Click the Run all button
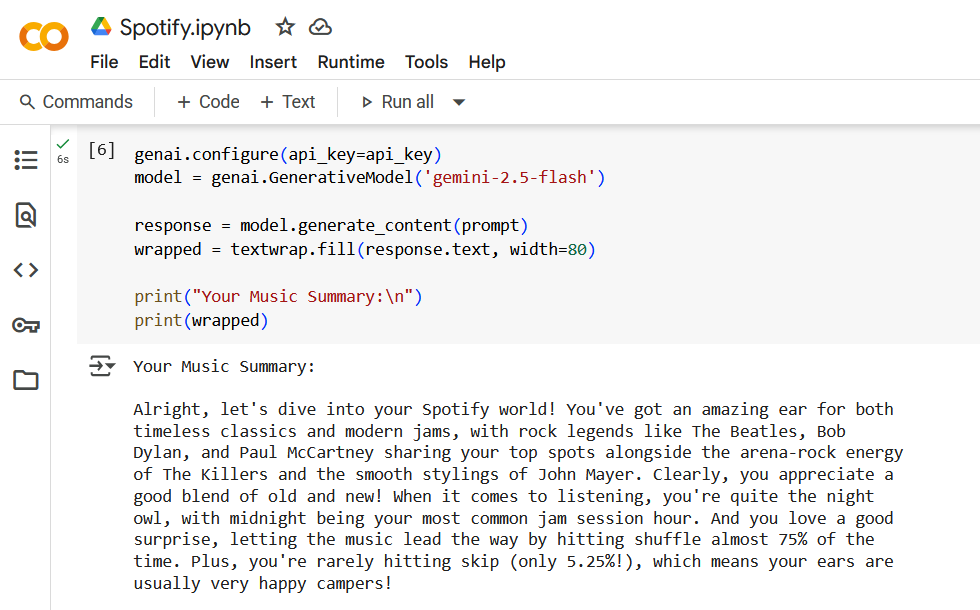Screen dimensions: 980x610 (398, 102)
